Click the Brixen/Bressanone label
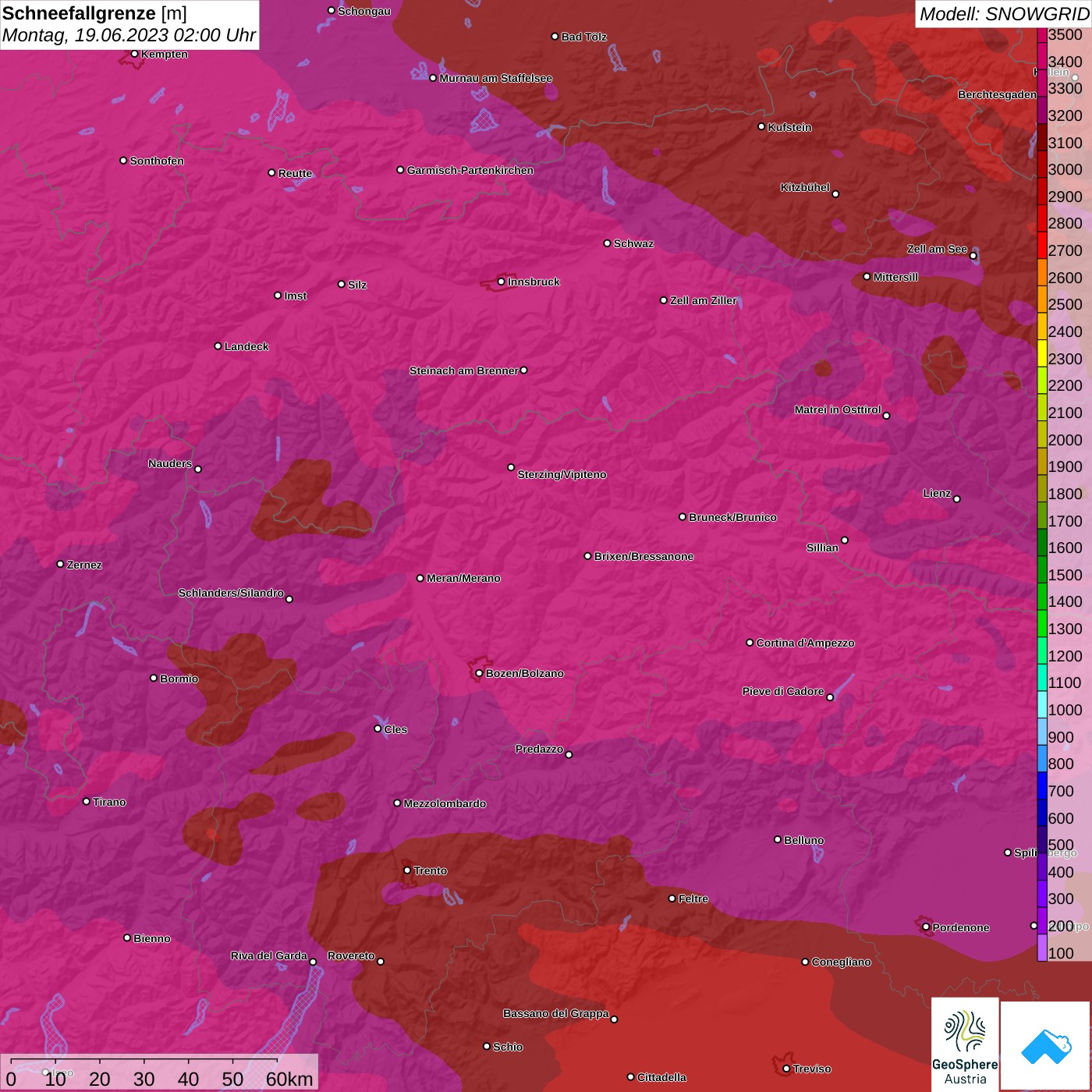Screen dimensions: 1092x1092 click(x=643, y=556)
